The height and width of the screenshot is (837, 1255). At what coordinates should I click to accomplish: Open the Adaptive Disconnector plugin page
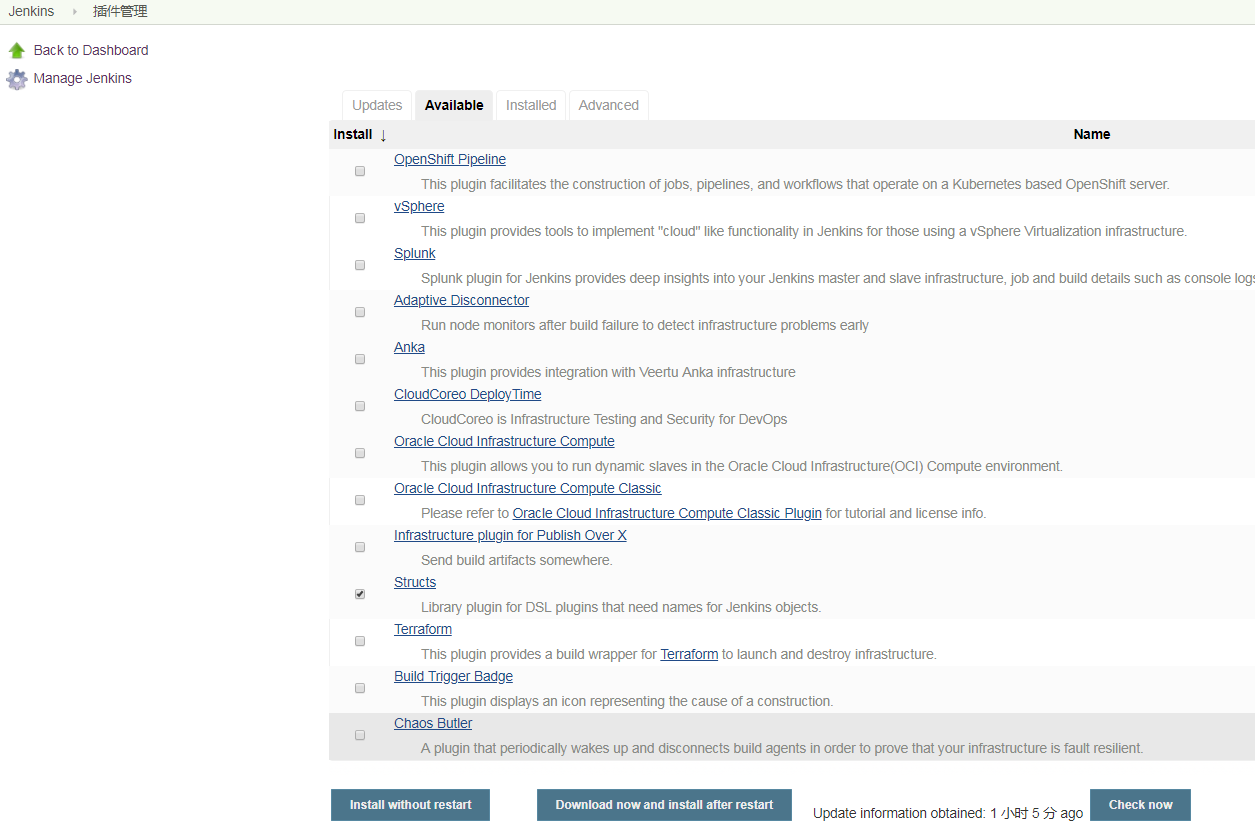[461, 300]
